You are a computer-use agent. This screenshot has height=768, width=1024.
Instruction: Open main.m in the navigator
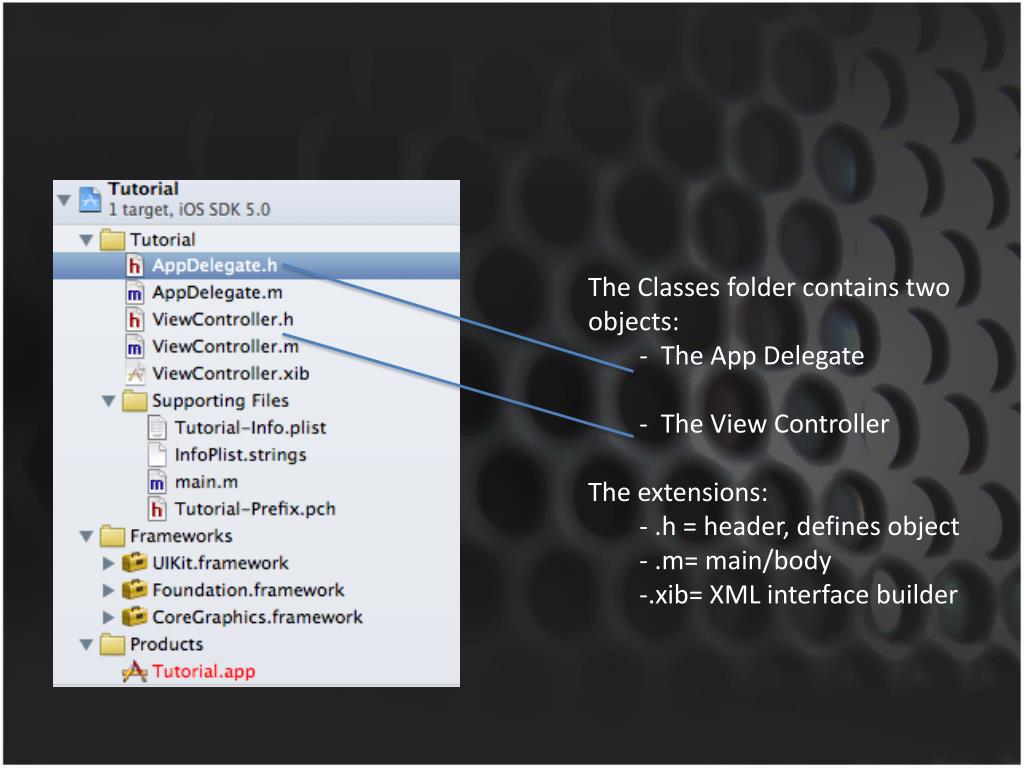tap(206, 482)
